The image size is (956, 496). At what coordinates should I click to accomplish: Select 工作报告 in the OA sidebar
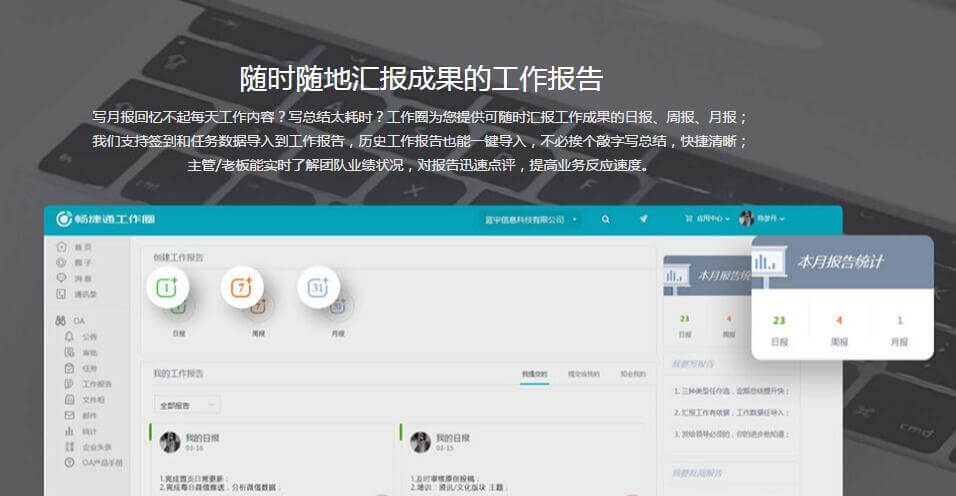click(x=95, y=383)
